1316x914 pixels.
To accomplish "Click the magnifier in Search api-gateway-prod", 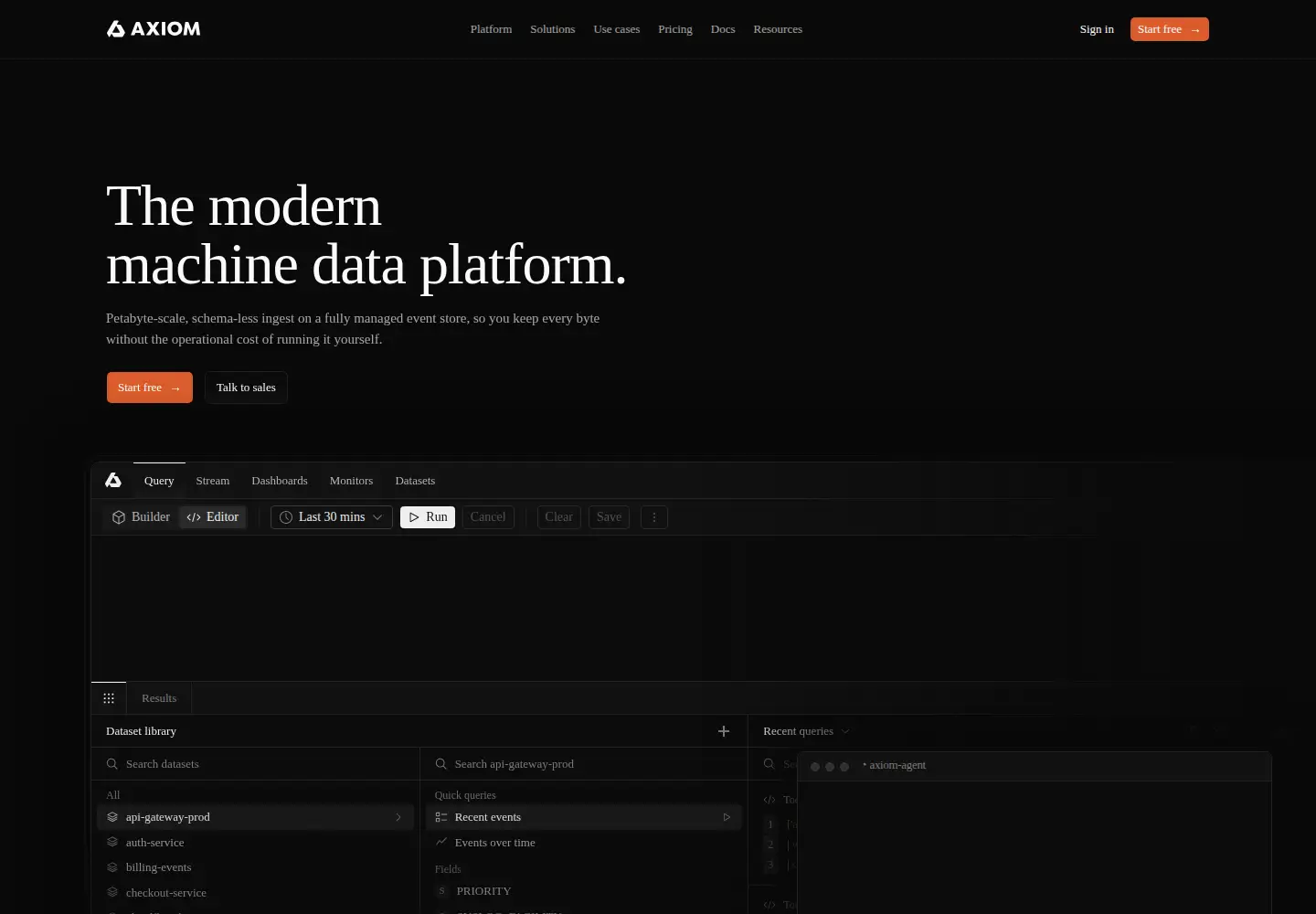I will click(440, 764).
